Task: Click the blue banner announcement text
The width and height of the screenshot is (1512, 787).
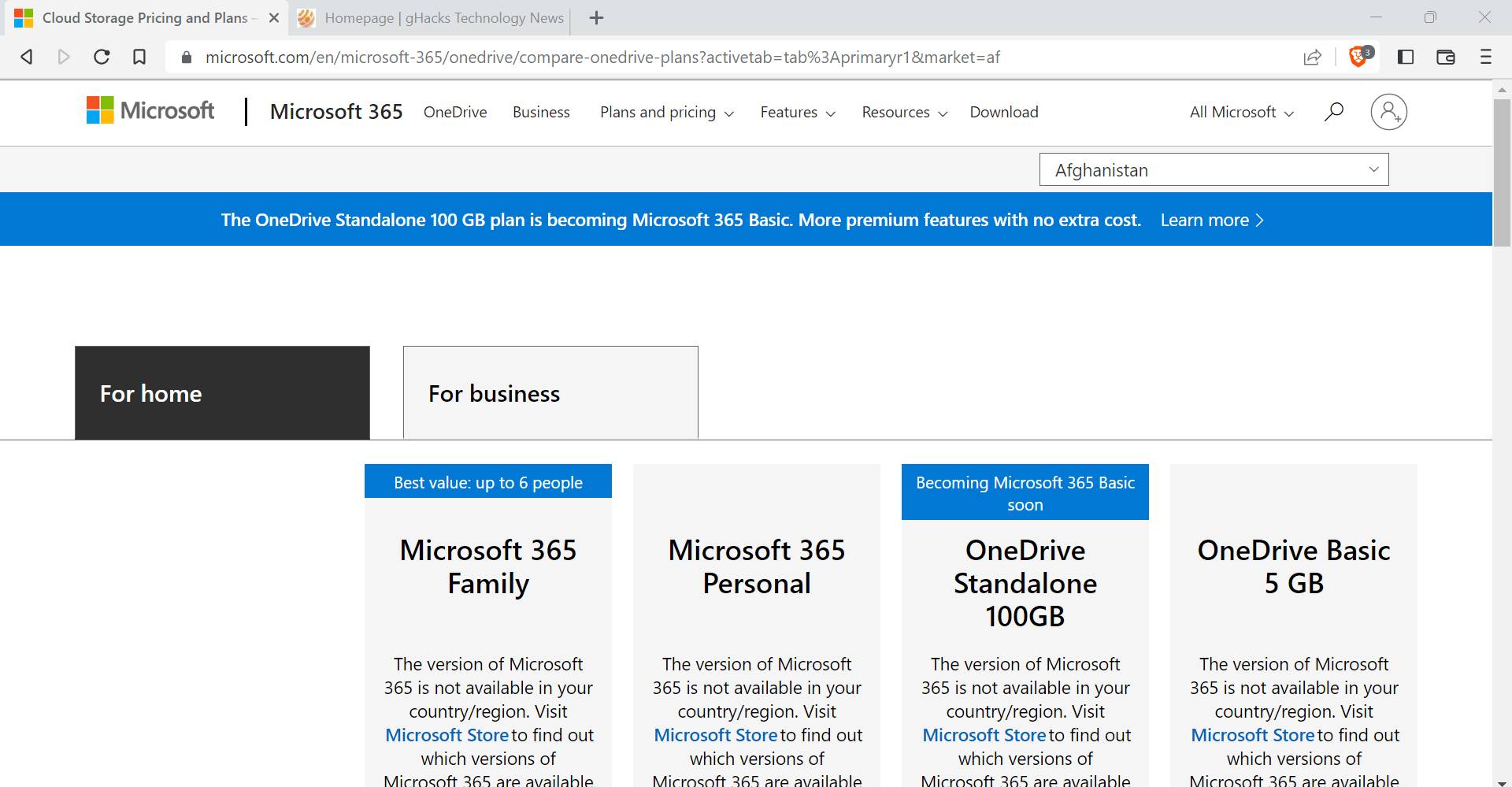Action: click(x=681, y=220)
